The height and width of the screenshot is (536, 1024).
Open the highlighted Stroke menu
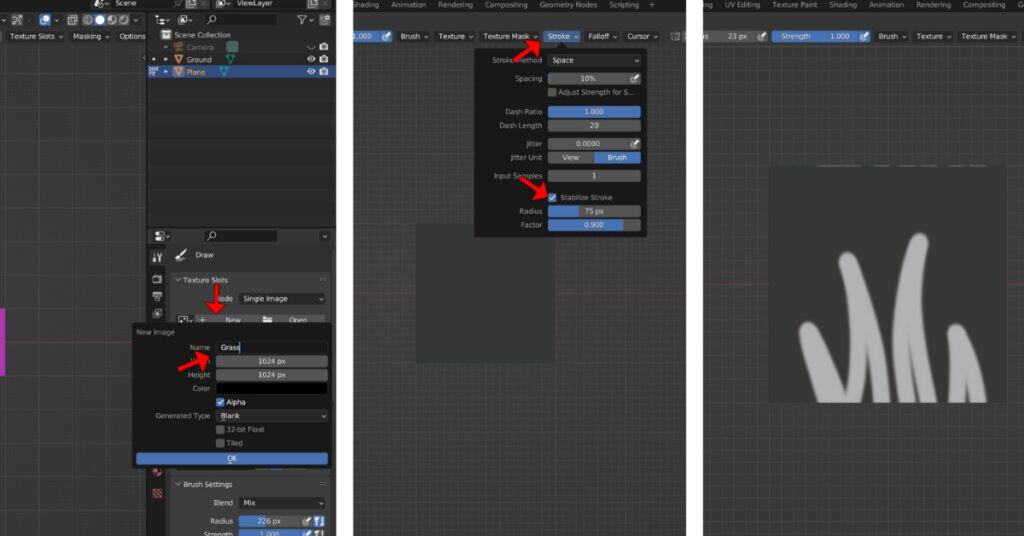pos(562,36)
